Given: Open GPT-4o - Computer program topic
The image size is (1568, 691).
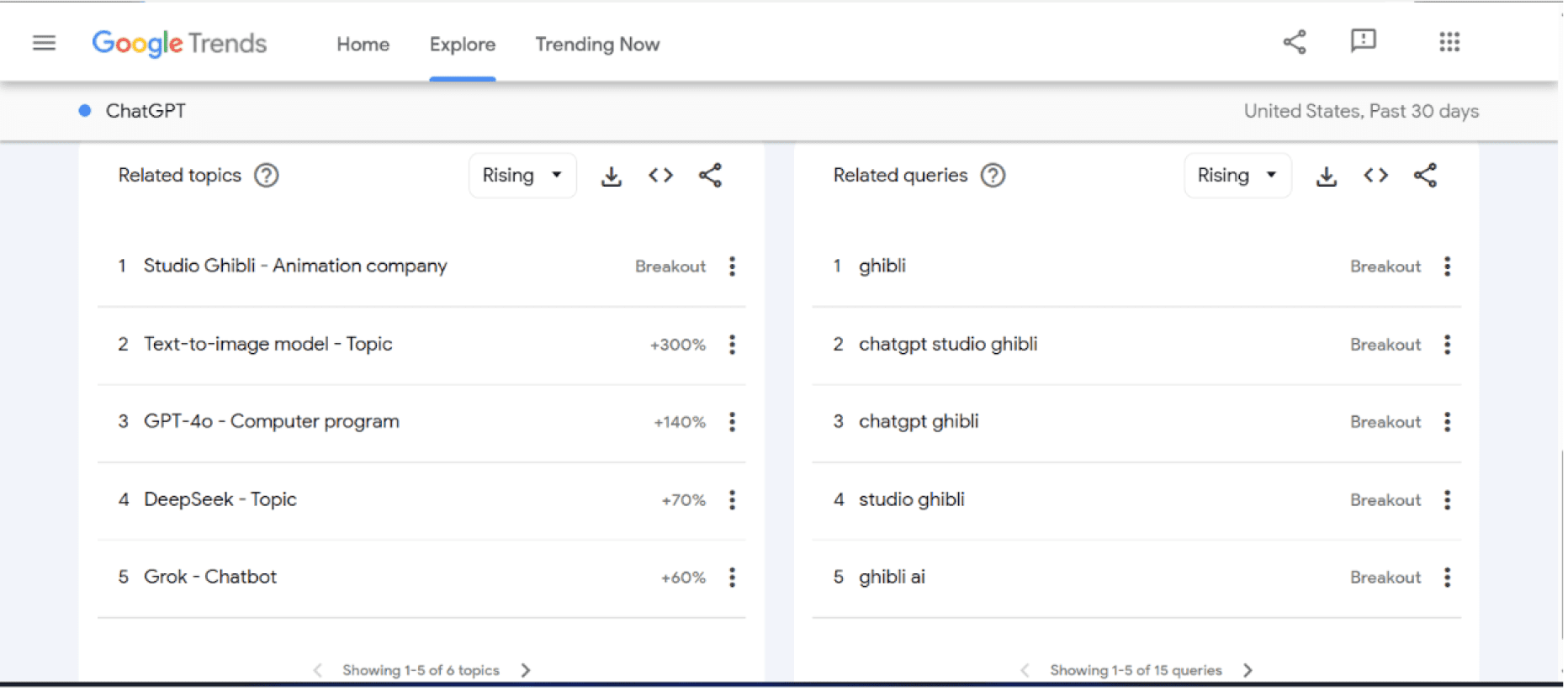Looking at the screenshot, I should 273,422.
